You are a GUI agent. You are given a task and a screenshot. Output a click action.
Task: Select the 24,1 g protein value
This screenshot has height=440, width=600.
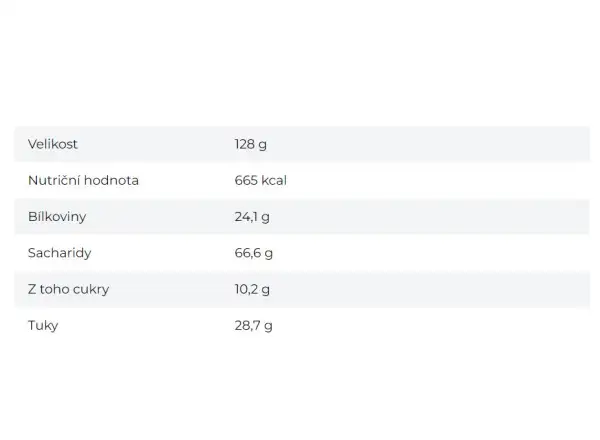(x=252, y=217)
